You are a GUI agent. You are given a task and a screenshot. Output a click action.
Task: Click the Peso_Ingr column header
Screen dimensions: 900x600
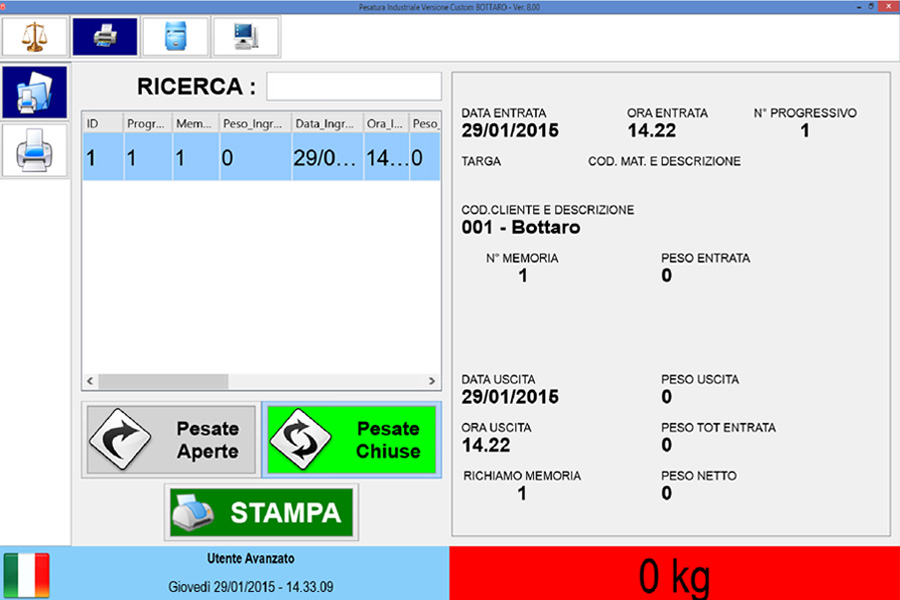pyautogui.click(x=253, y=123)
